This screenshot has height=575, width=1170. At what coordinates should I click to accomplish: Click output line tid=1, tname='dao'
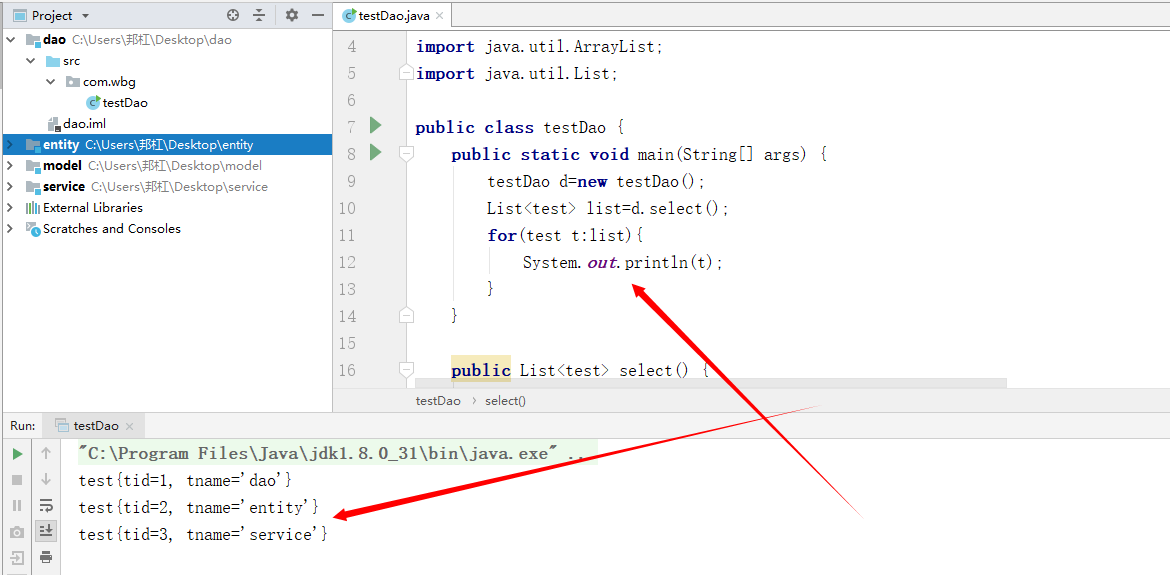pos(185,480)
